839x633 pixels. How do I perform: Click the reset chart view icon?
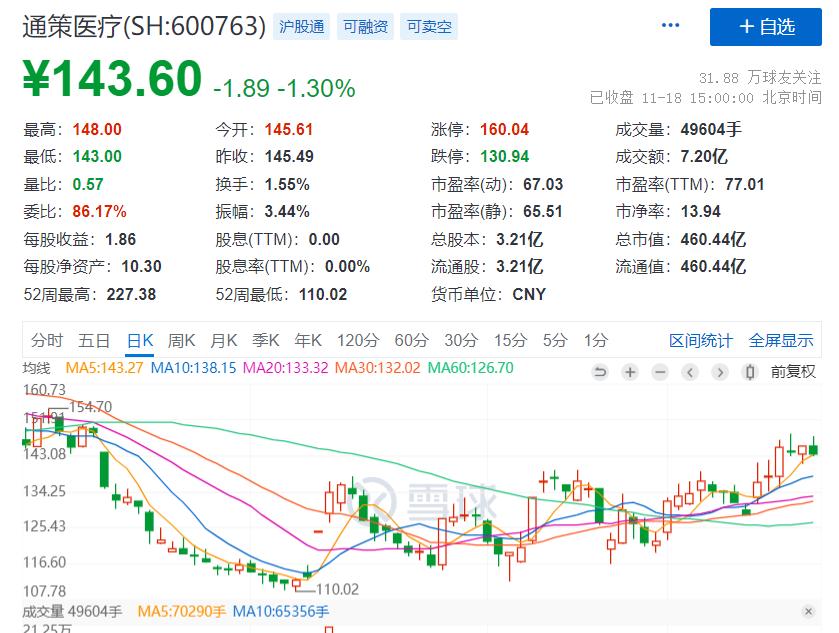tap(600, 372)
